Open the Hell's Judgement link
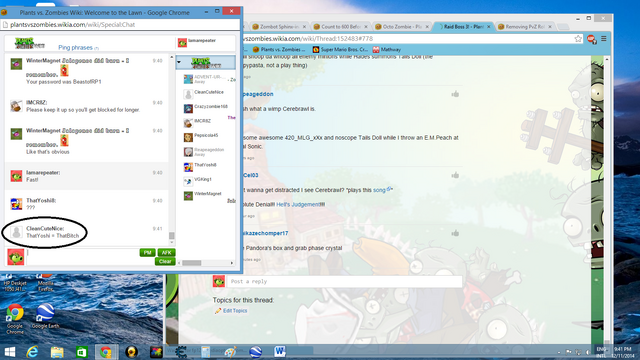 tap(298, 204)
